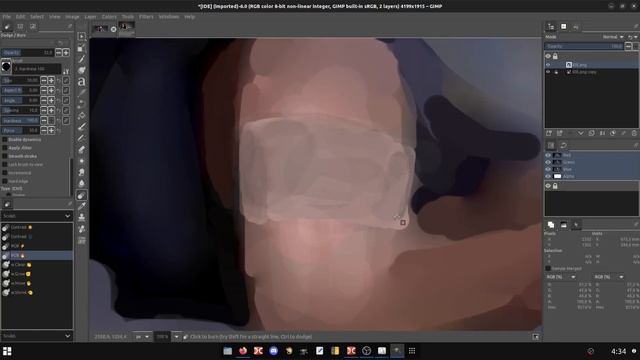Delete the layer with trash icon
This screenshot has height=360, width=640.
pos(634,133)
